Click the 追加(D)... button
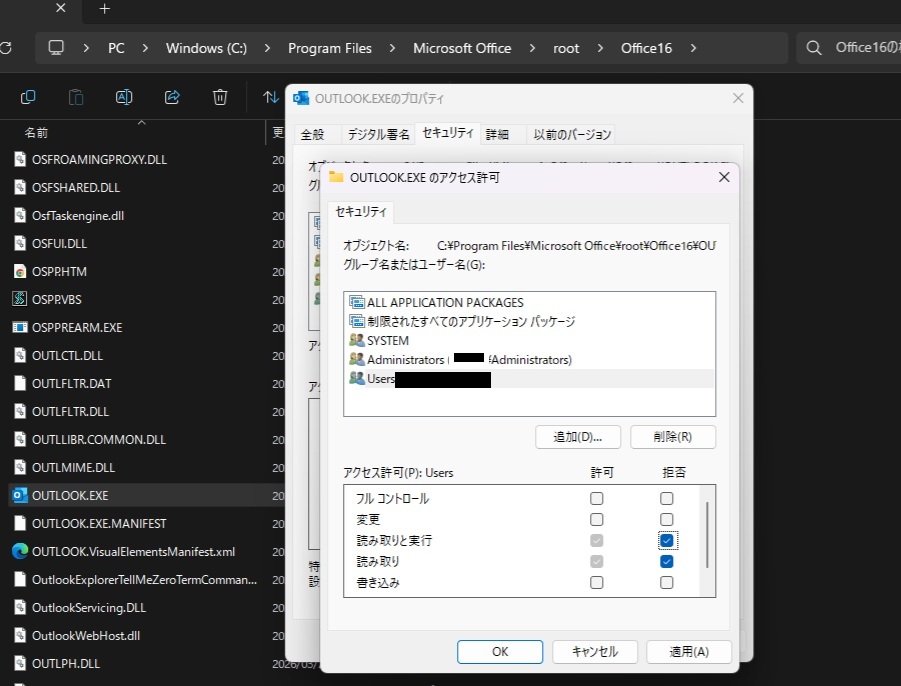 (x=579, y=437)
